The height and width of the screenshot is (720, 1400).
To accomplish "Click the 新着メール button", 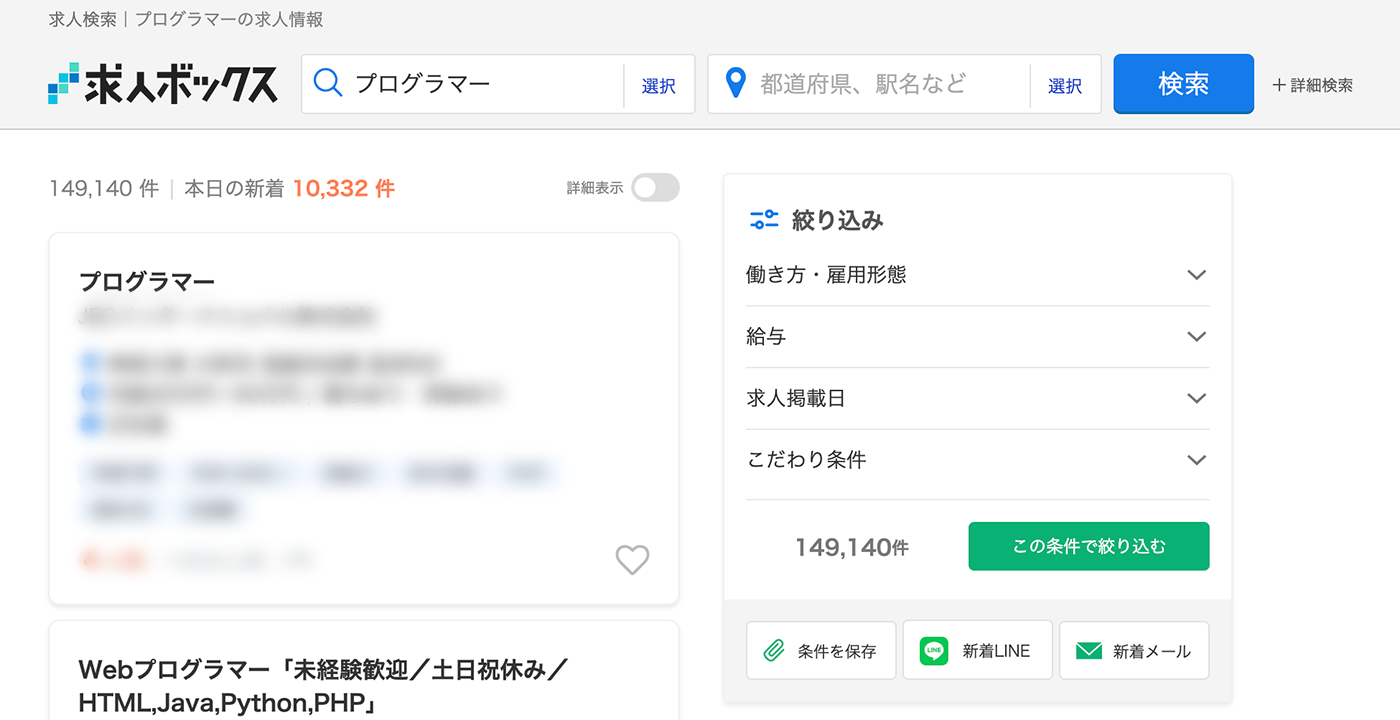I will (1134, 650).
